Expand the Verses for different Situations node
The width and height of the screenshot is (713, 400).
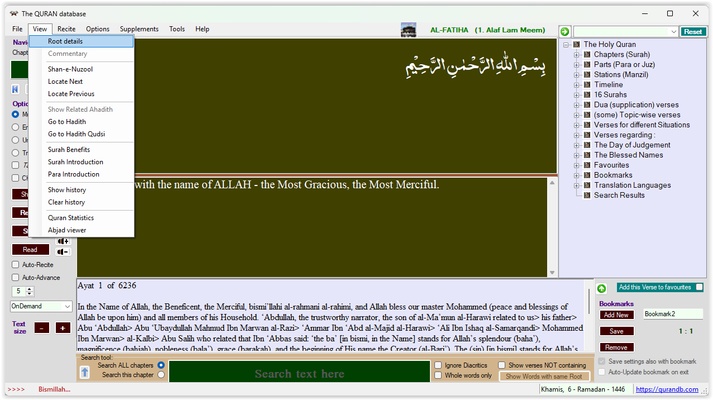[x=577, y=125]
